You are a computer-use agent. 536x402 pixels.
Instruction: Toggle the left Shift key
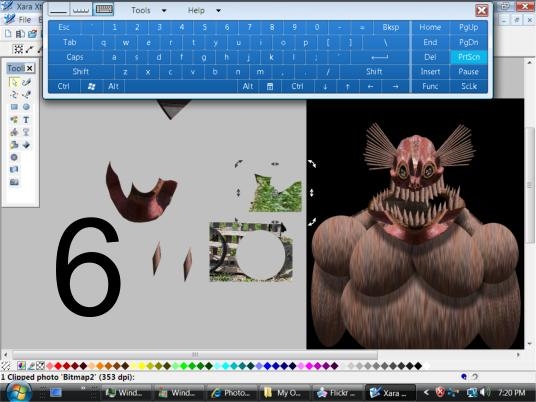81,72
